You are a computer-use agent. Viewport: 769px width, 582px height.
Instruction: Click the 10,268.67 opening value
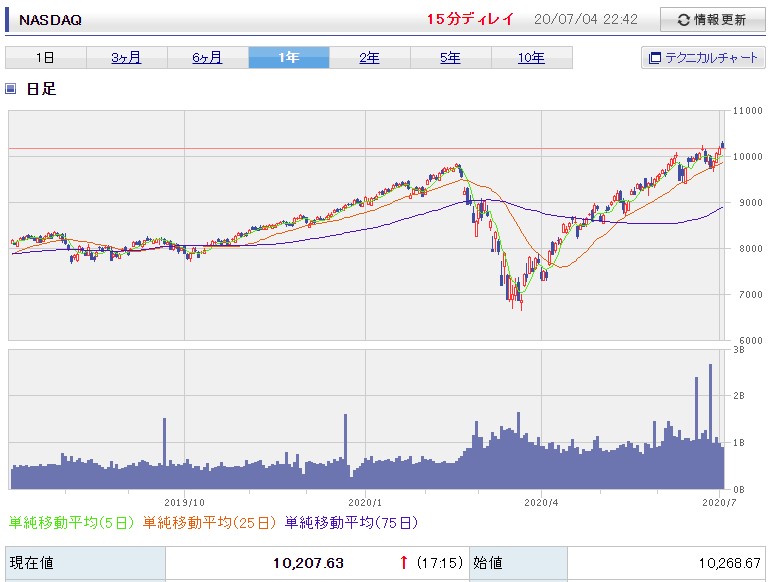(x=730, y=563)
